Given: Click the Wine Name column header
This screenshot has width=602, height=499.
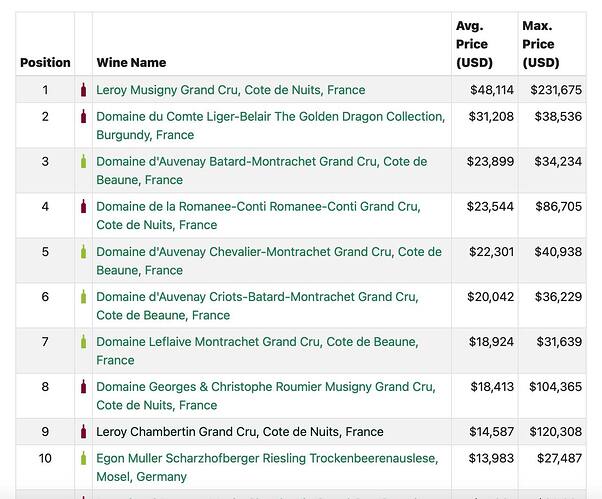Looking at the screenshot, I should point(131,62).
